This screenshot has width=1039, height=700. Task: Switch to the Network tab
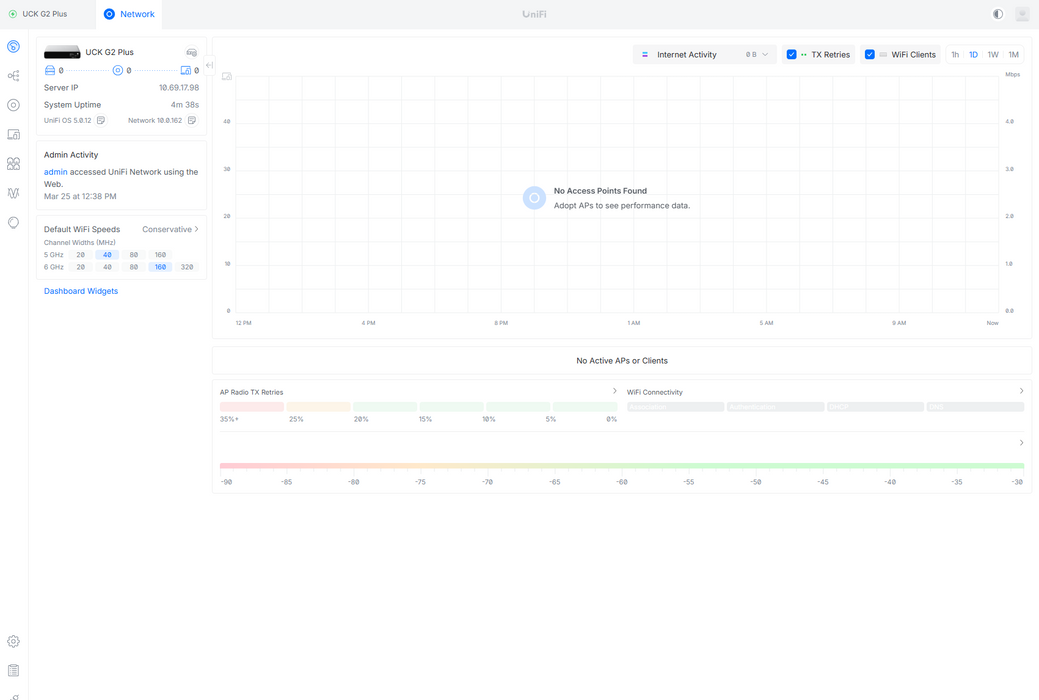[x=129, y=14]
